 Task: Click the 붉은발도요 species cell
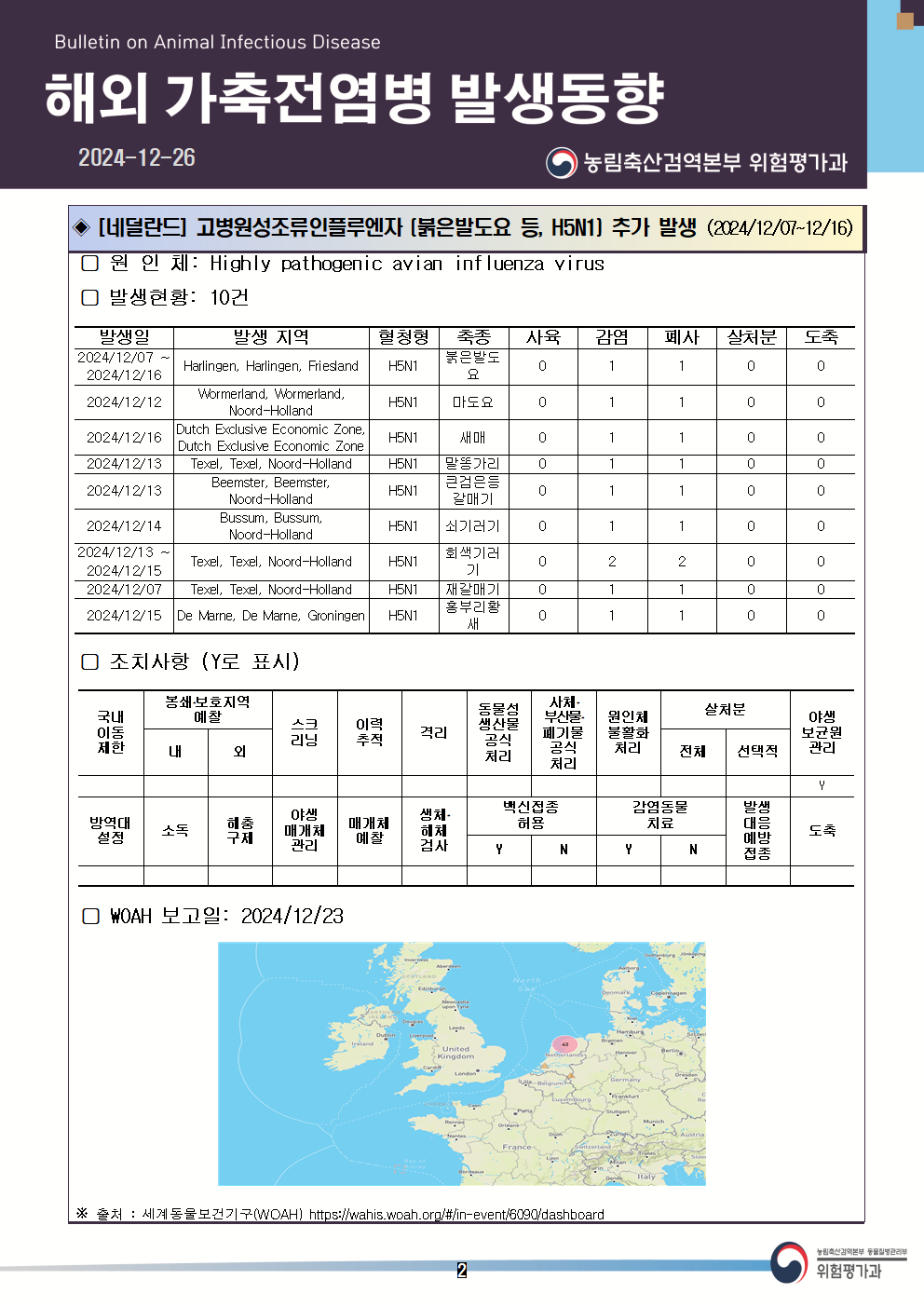pyautogui.click(x=473, y=366)
